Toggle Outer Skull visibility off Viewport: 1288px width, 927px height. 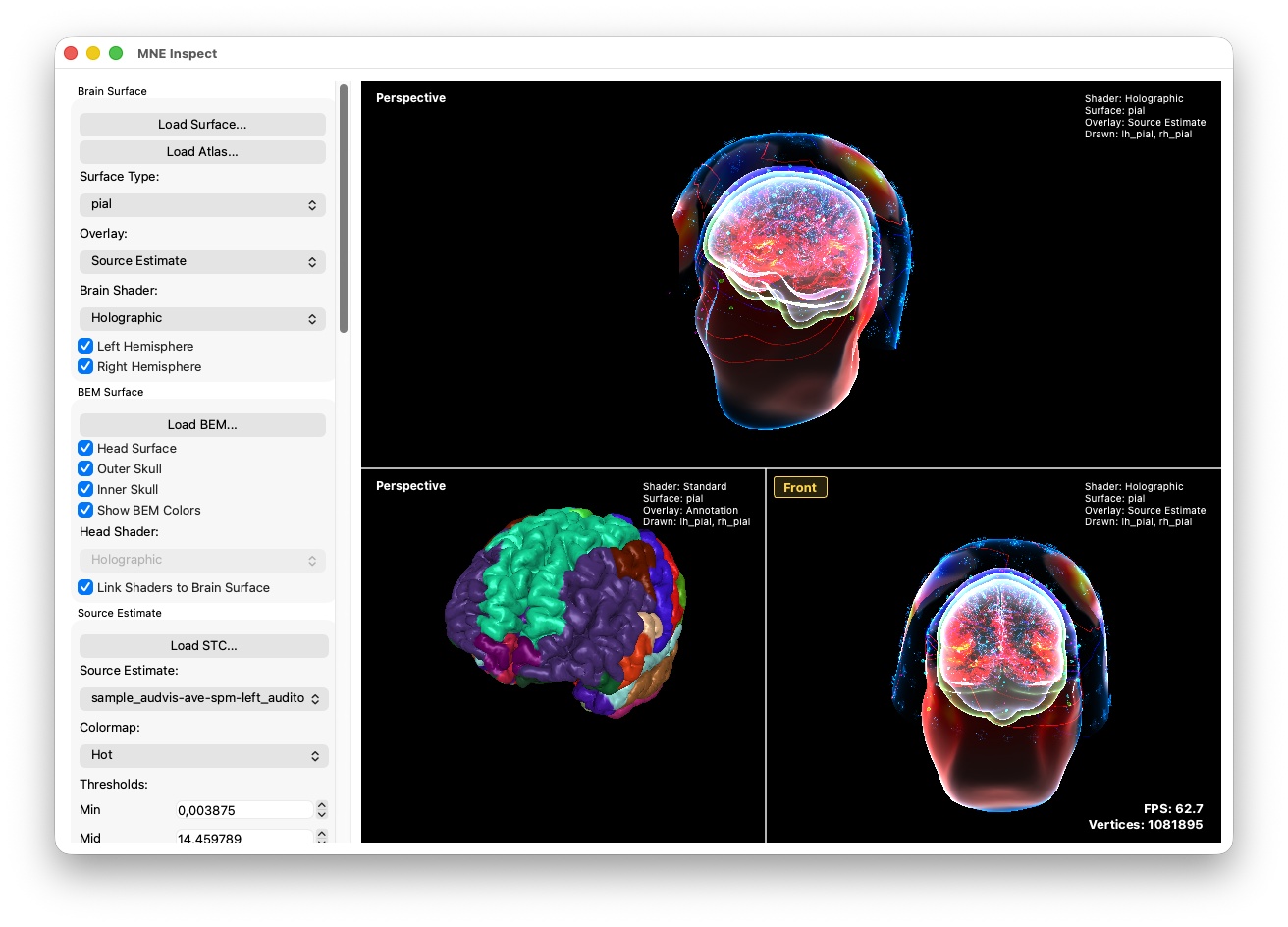[85, 468]
